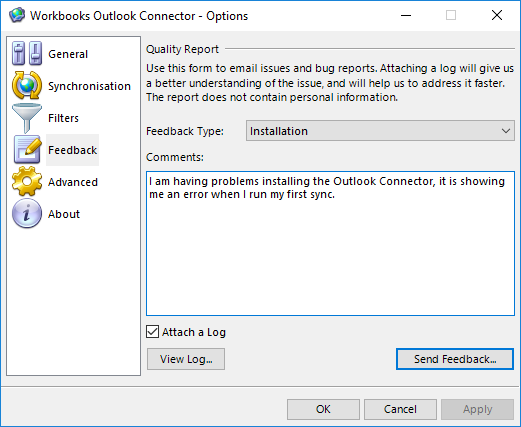521x427 pixels.
Task: Open the Advanced gear icon
Action: (x=27, y=181)
